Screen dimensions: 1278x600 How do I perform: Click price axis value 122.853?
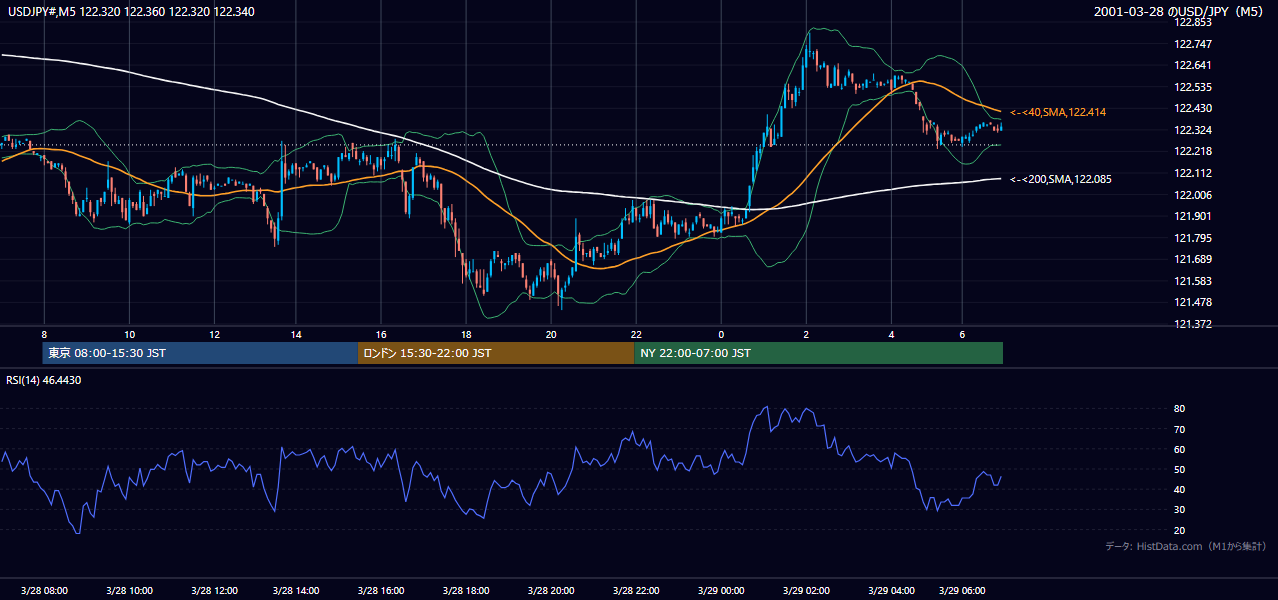1193,22
